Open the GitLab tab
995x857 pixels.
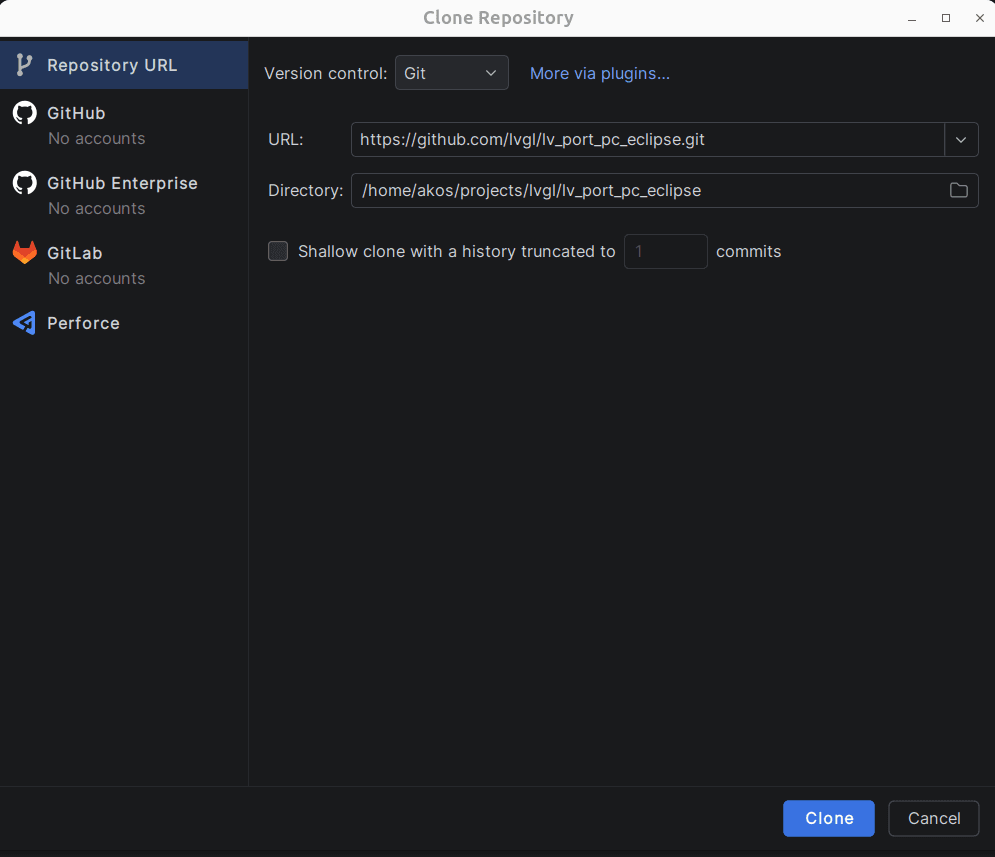point(124,264)
